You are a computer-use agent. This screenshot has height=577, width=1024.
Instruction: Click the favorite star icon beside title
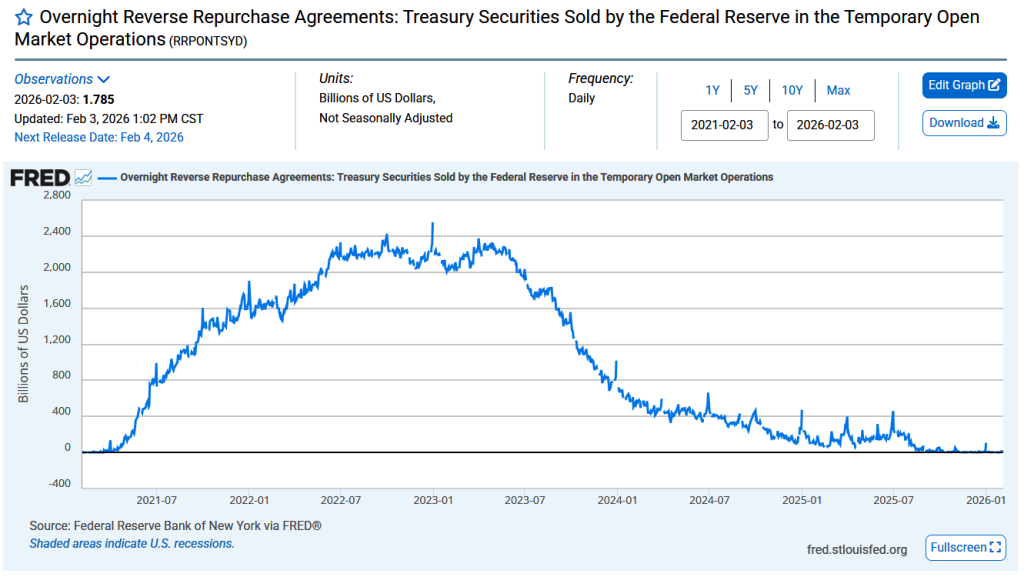[24, 18]
